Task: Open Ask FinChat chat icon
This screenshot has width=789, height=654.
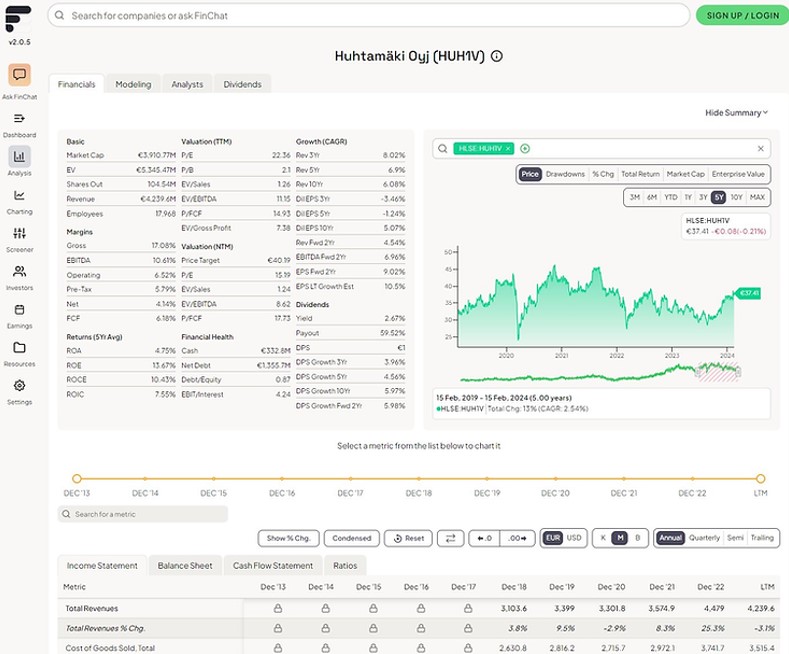Action: (19, 75)
